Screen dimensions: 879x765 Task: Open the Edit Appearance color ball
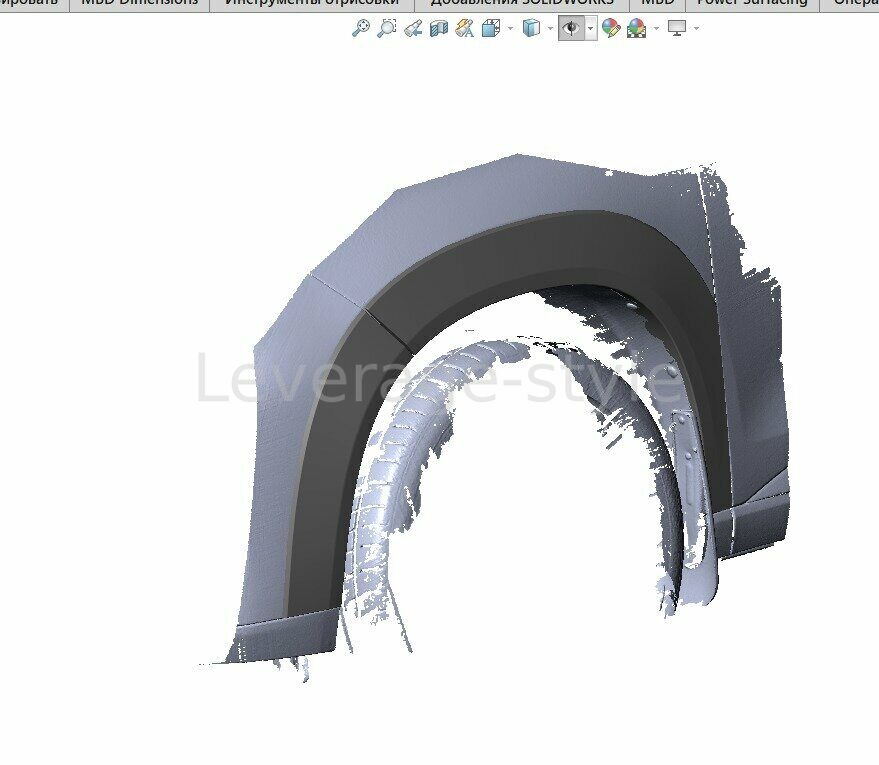click(x=610, y=29)
